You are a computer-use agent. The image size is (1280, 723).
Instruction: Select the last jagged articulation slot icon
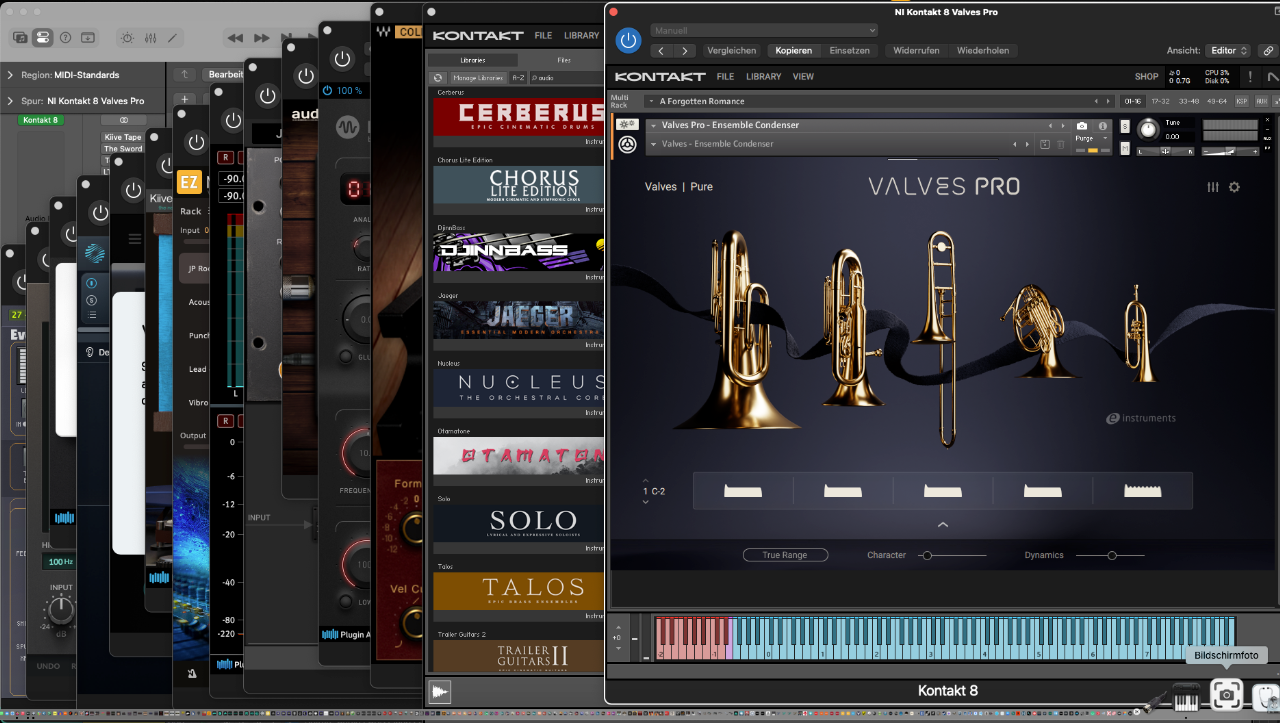[1142, 491]
